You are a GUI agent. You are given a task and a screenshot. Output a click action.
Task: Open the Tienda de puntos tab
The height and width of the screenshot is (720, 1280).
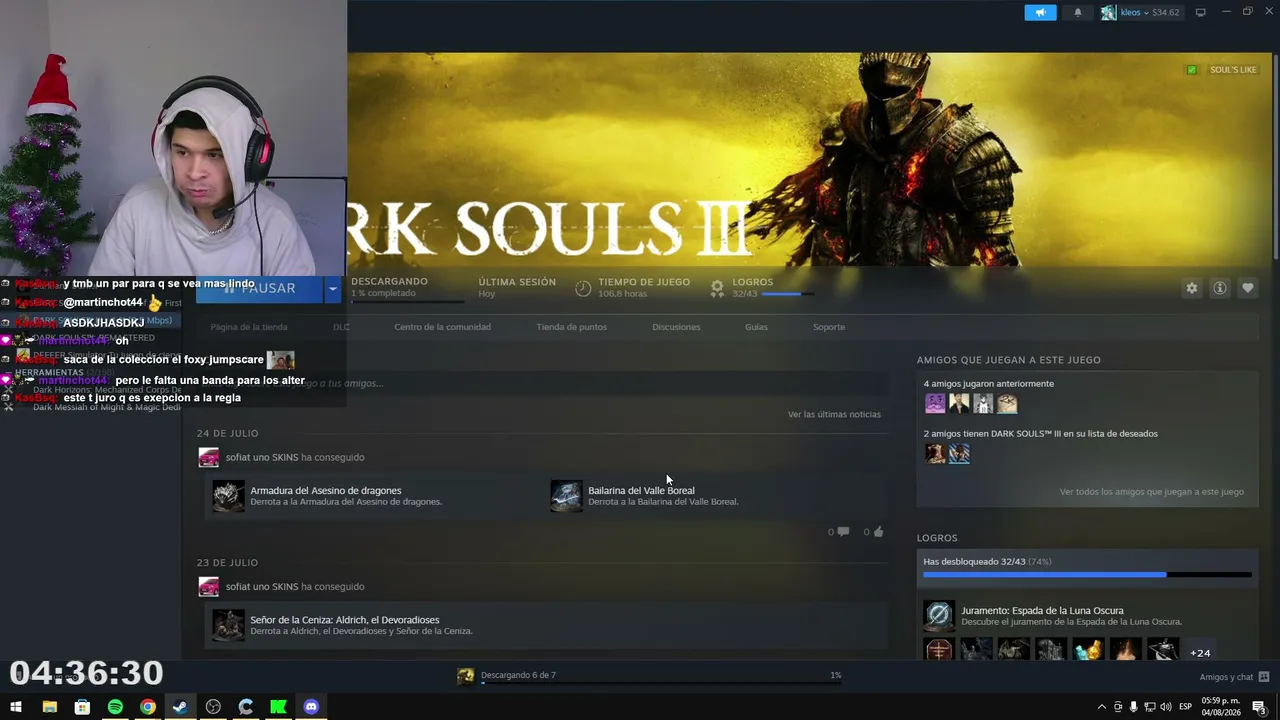571,327
